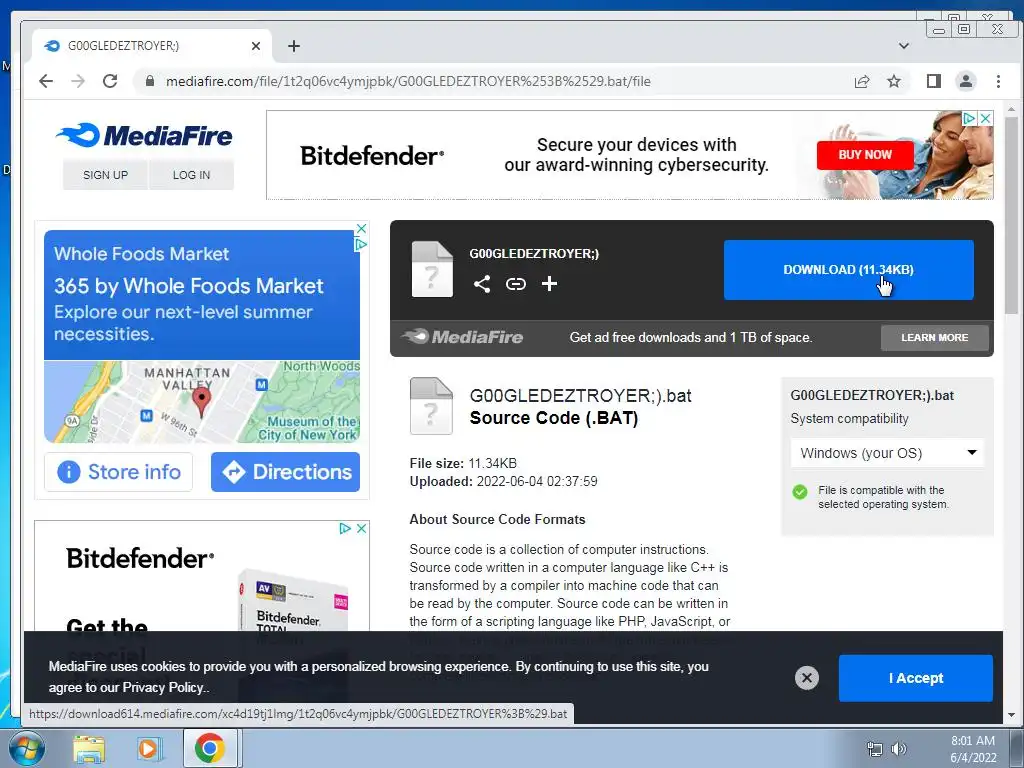
Task: Click the Store info button
Action: (118, 472)
